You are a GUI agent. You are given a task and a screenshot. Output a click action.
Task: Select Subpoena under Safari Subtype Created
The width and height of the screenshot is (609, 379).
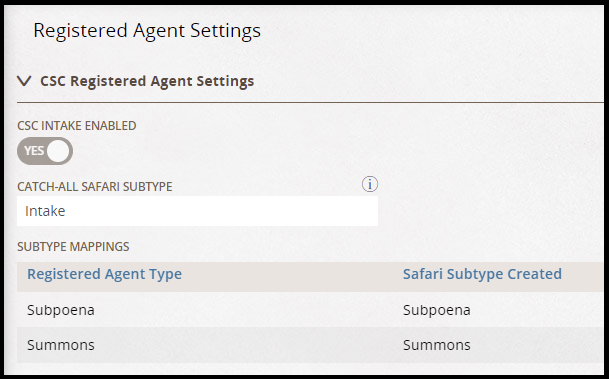[x=437, y=310]
